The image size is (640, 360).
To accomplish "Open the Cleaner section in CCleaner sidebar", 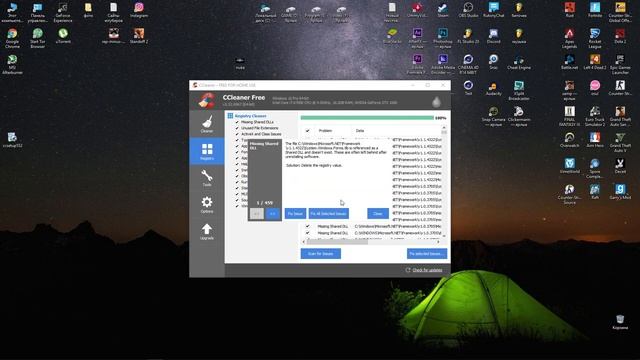I will pos(207,124).
